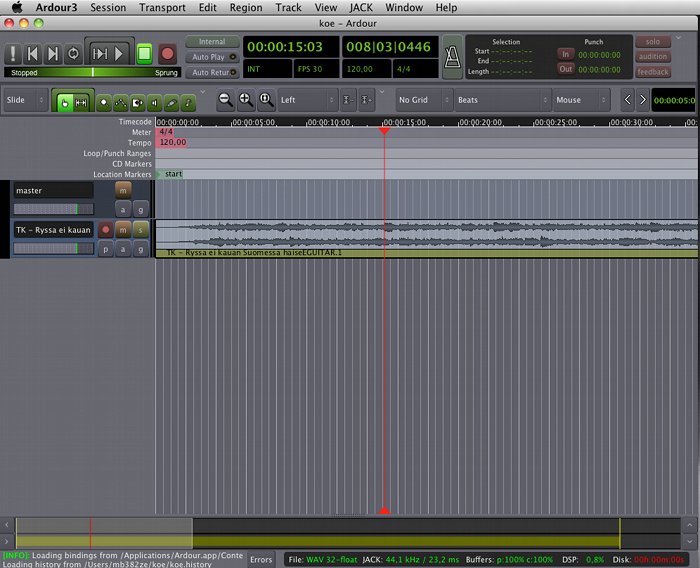Image resolution: width=700 pixels, height=568 pixels.
Task: Click the green stop button
Action: click(144, 54)
